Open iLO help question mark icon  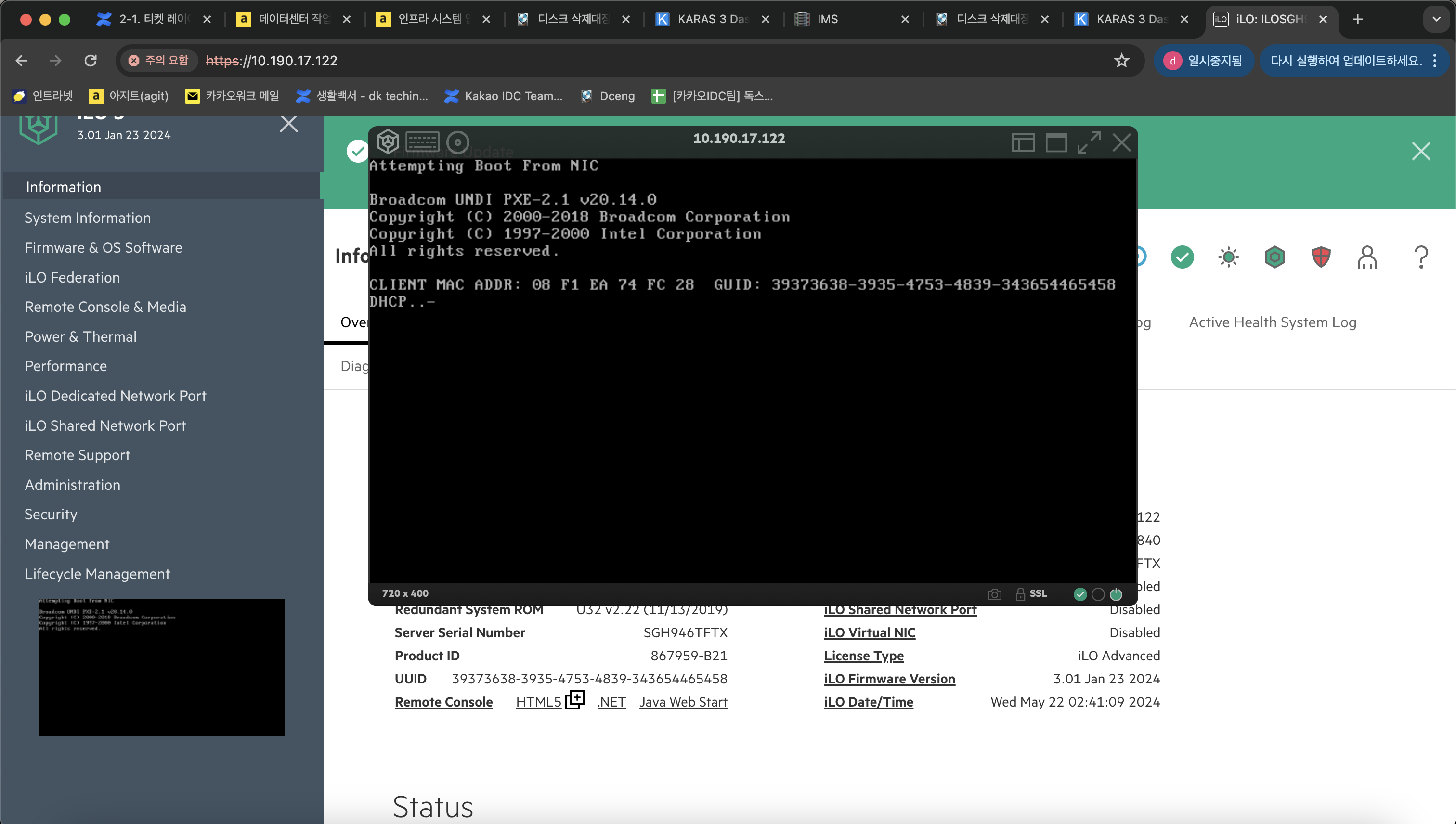(x=1421, y=257)
